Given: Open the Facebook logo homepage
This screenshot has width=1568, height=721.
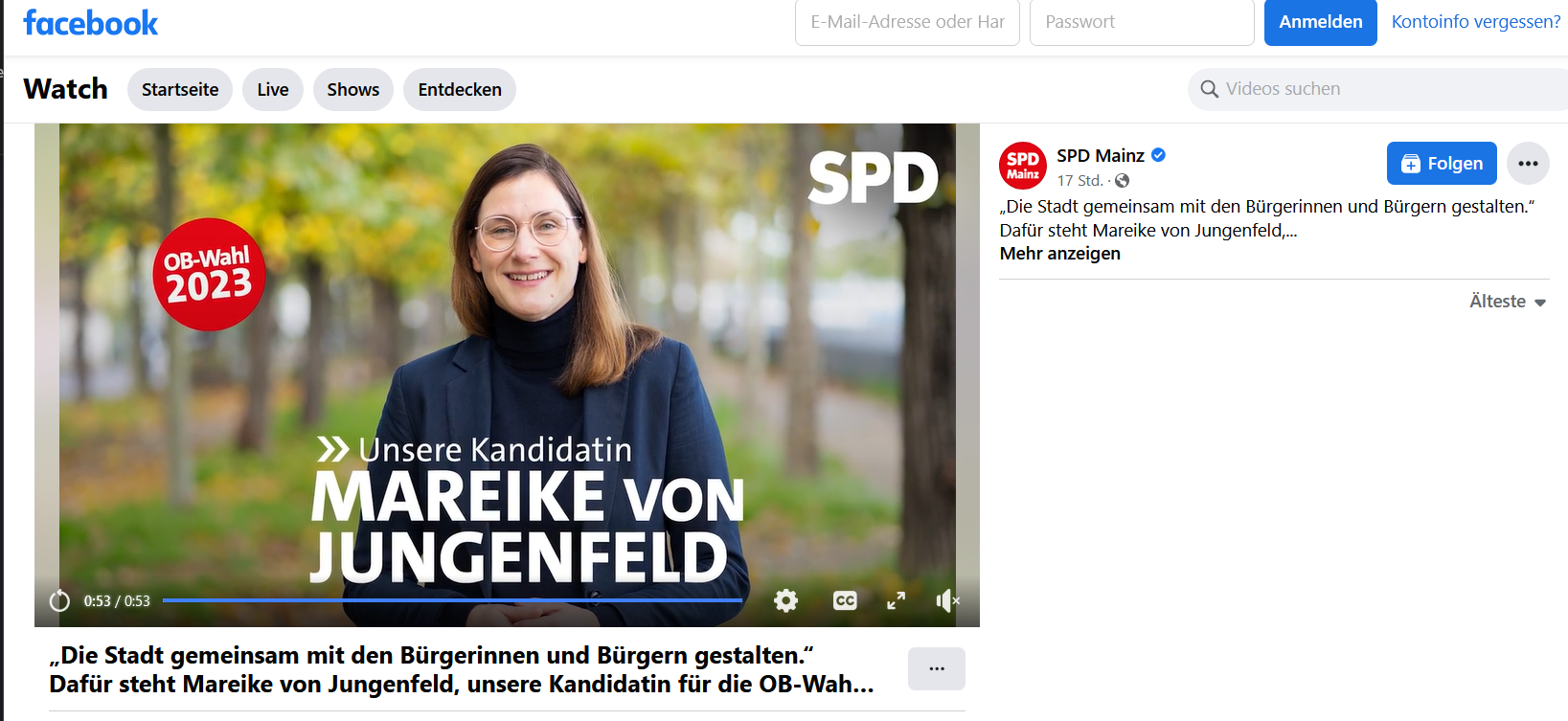Looking at the screenshot, I should tap(90, 22).
